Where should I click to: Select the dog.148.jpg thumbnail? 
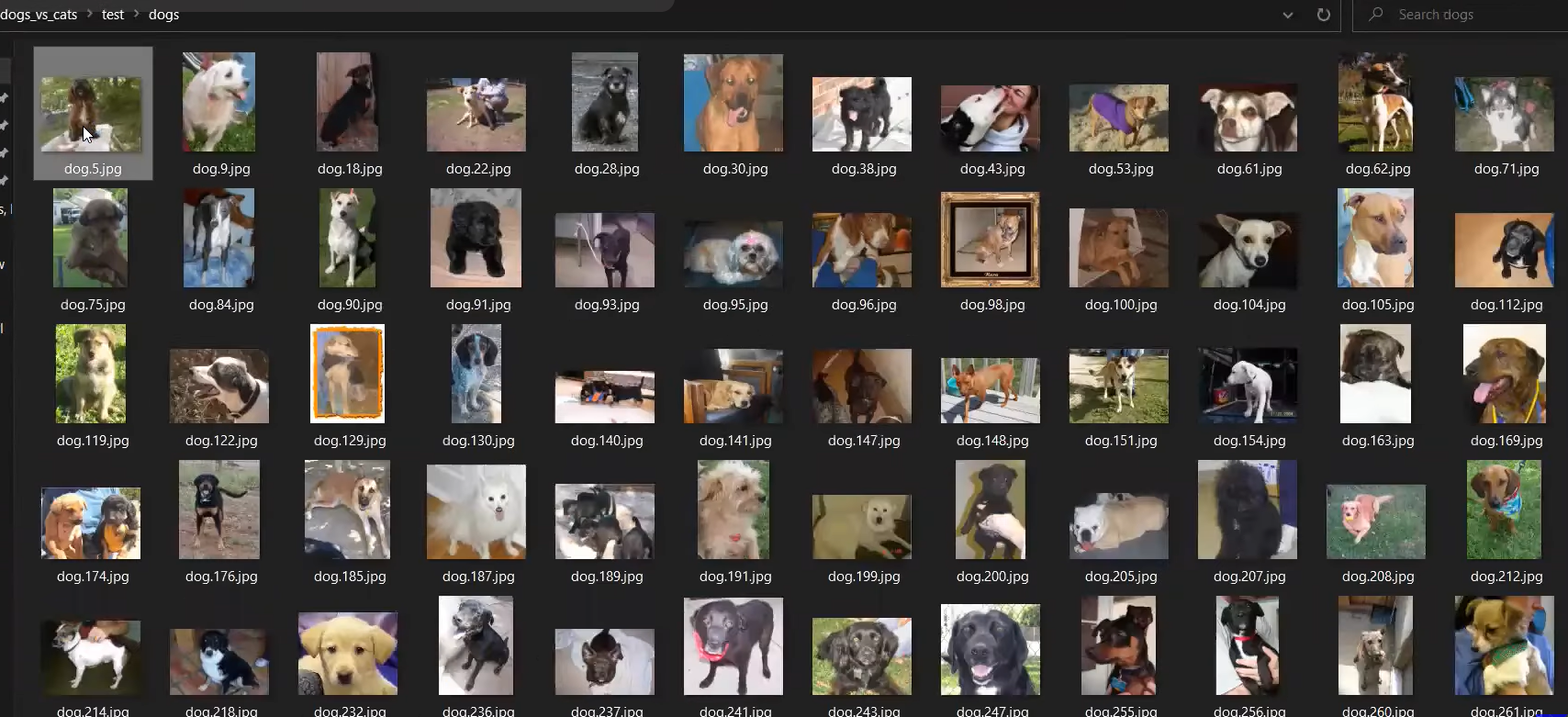991,391
